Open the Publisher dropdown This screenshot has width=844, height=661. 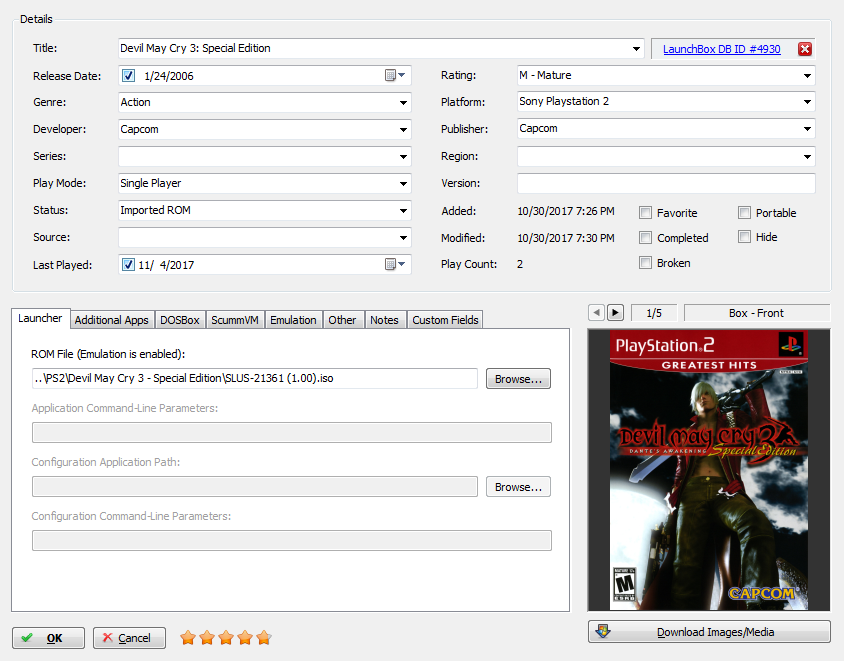pyautogui.click(x=807, y=129)
